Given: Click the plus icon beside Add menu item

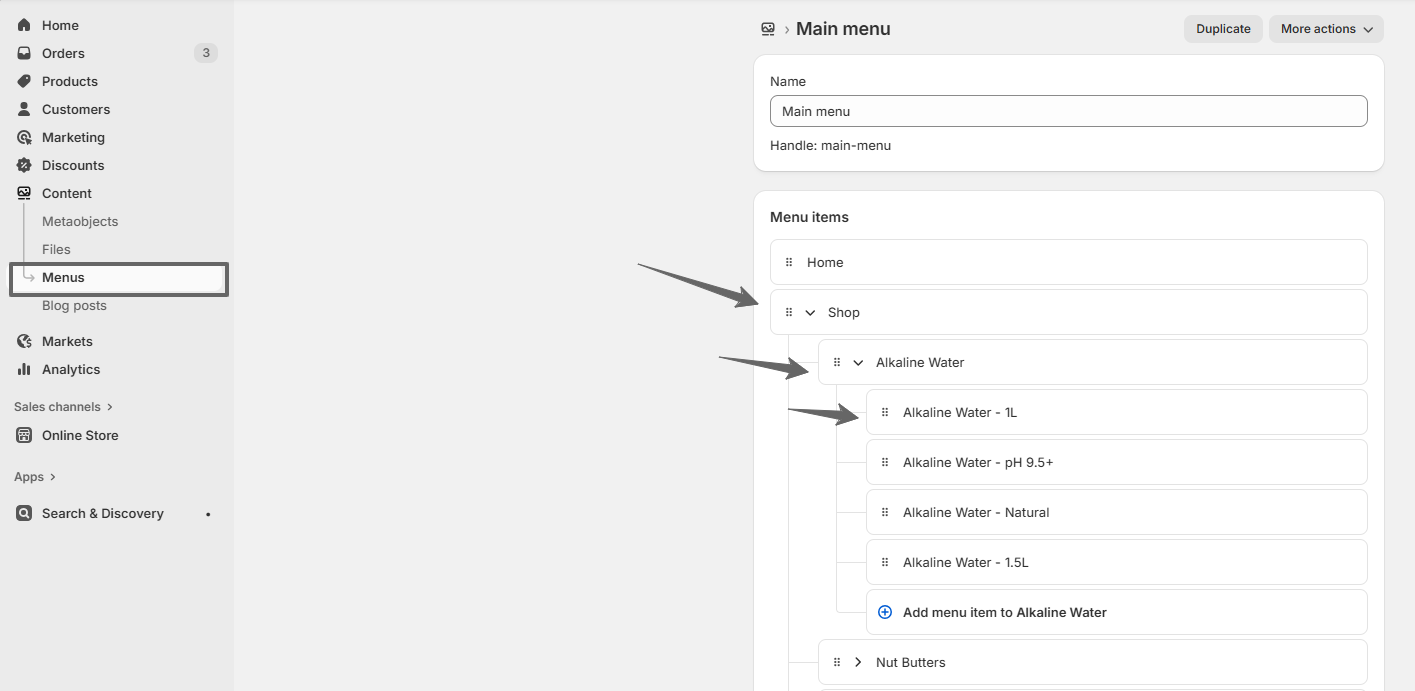Looking at the screenshot, I should [x=884, y=611].
